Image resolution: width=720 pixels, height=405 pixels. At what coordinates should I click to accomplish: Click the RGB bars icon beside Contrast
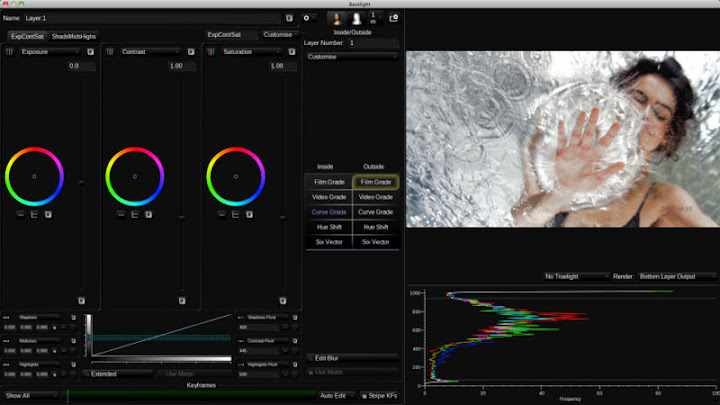[110, 52]
